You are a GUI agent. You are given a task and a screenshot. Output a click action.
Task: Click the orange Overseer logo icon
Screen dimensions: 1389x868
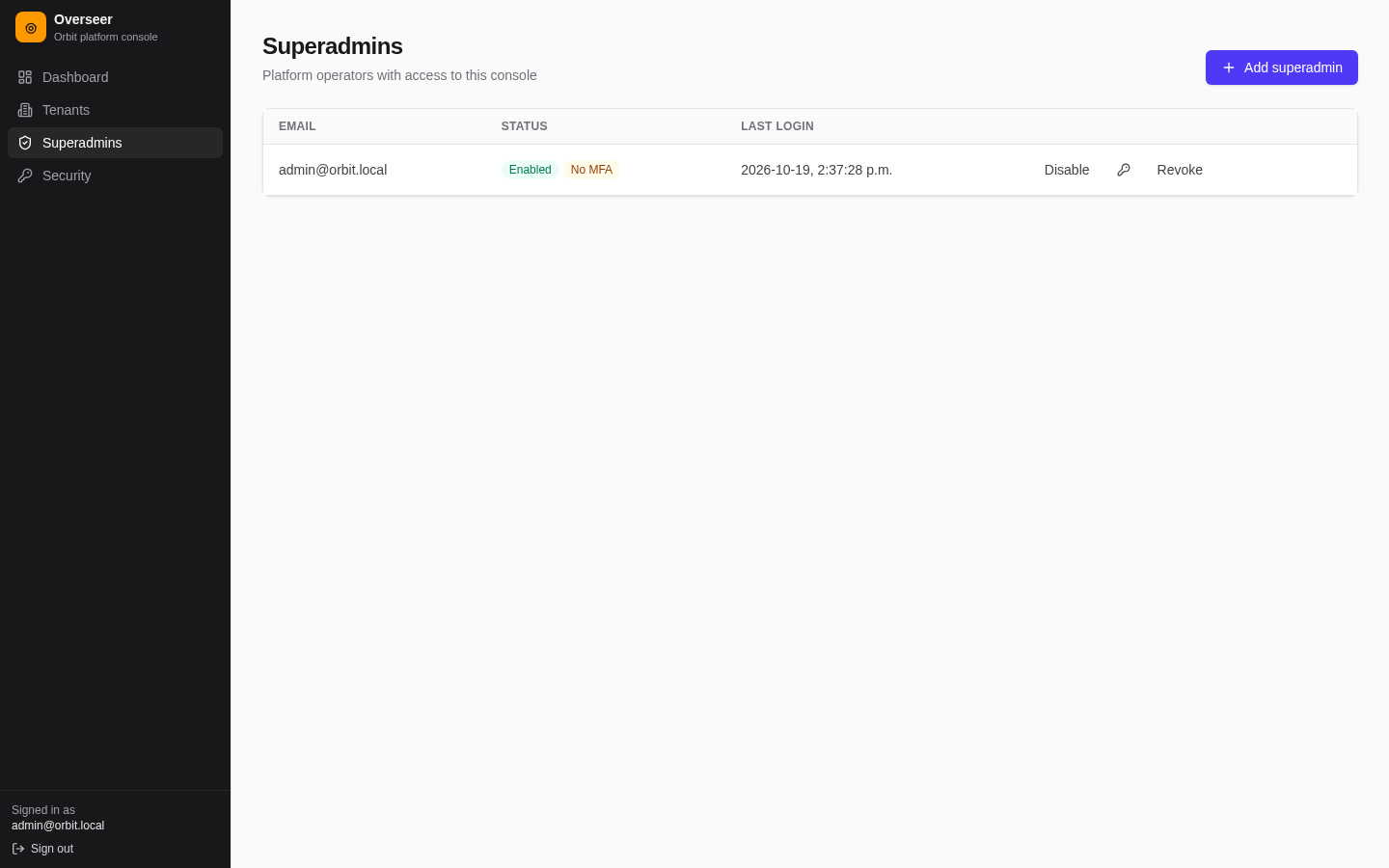click(31, 27)
